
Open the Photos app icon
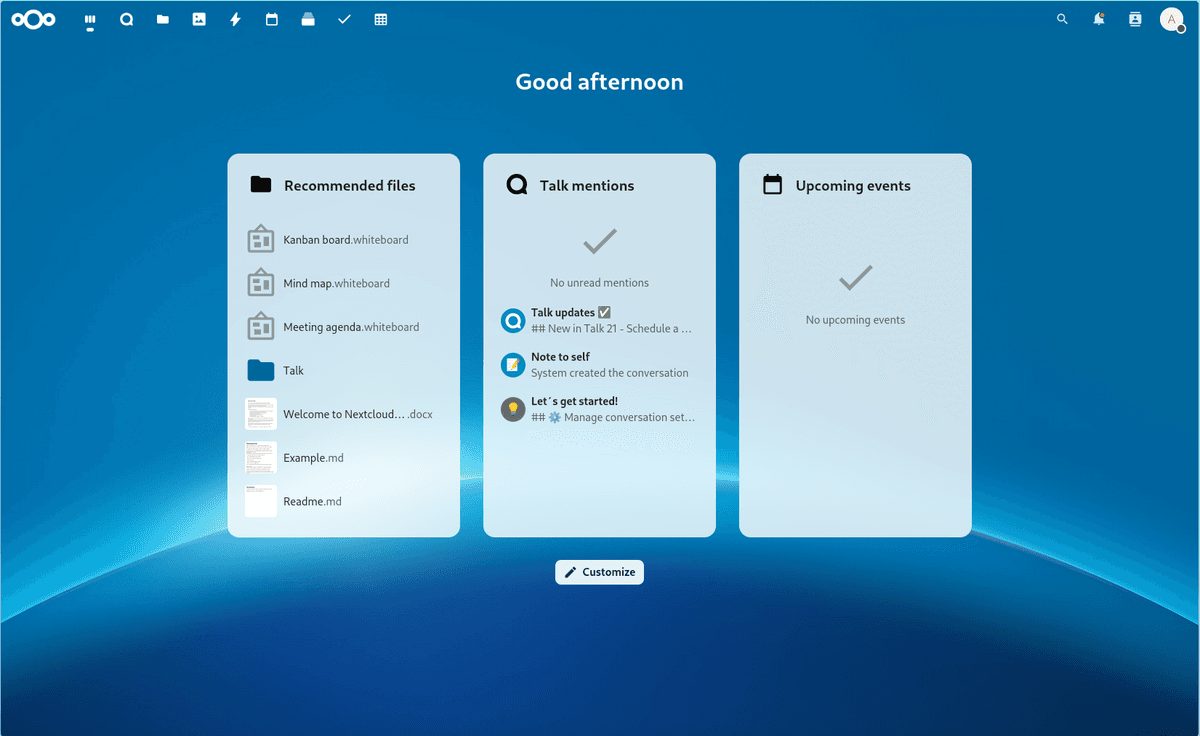[199, 19]
